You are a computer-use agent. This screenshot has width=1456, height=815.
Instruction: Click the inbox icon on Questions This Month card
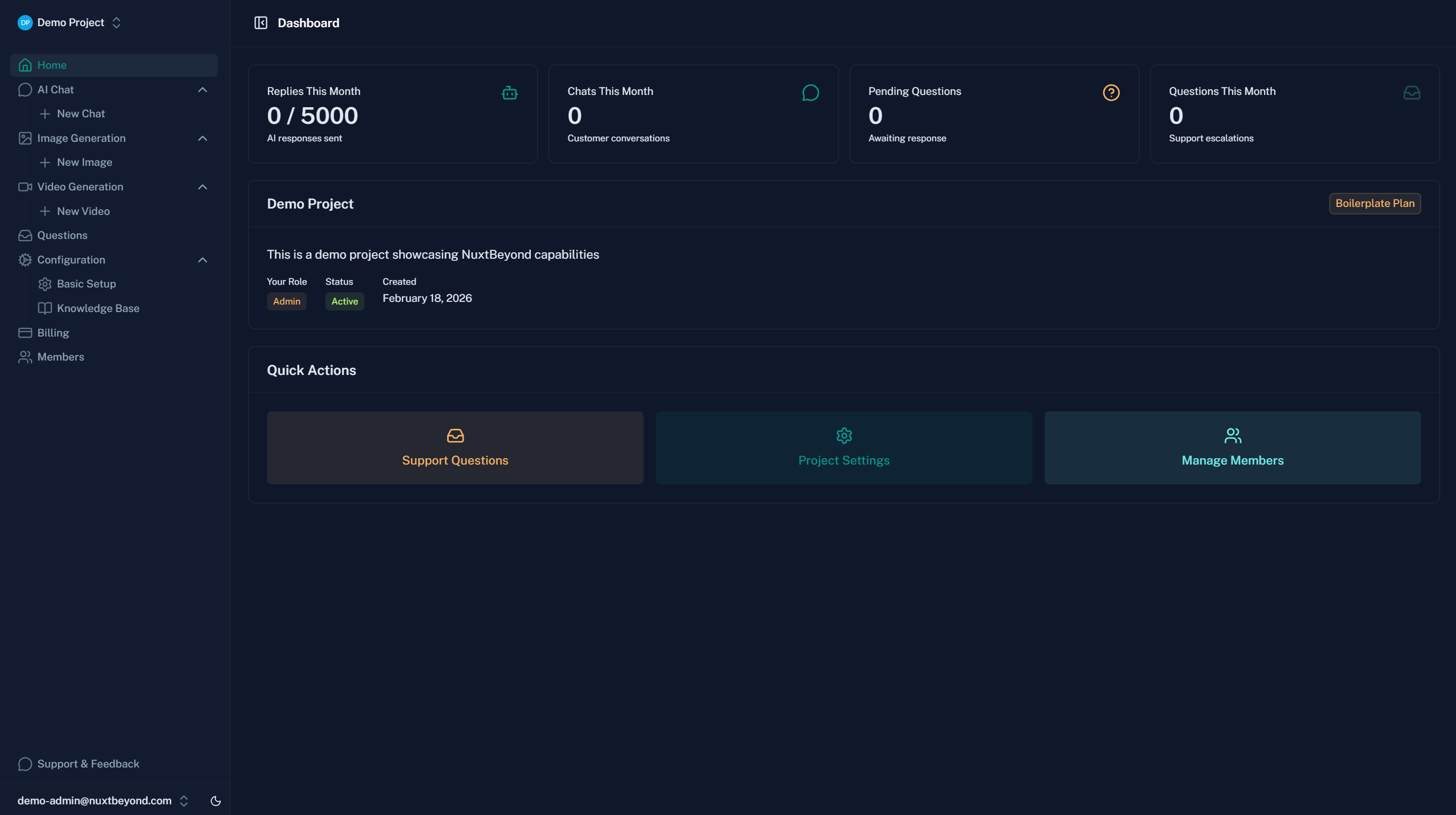[1412, 93]
